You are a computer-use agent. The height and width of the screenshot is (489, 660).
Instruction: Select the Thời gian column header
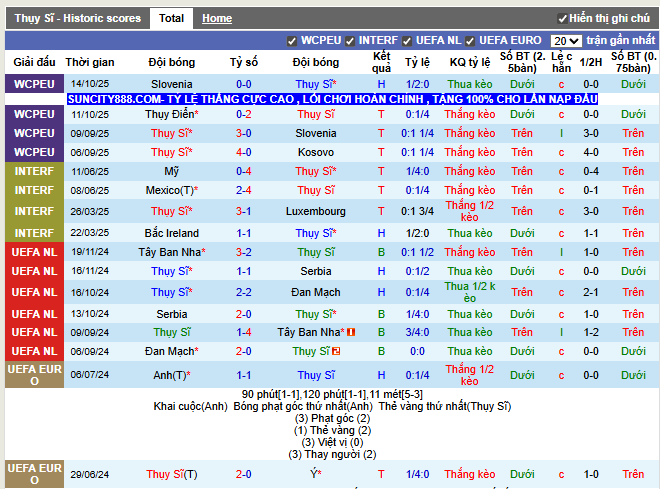pyautogui.click(x=90, y=62)
